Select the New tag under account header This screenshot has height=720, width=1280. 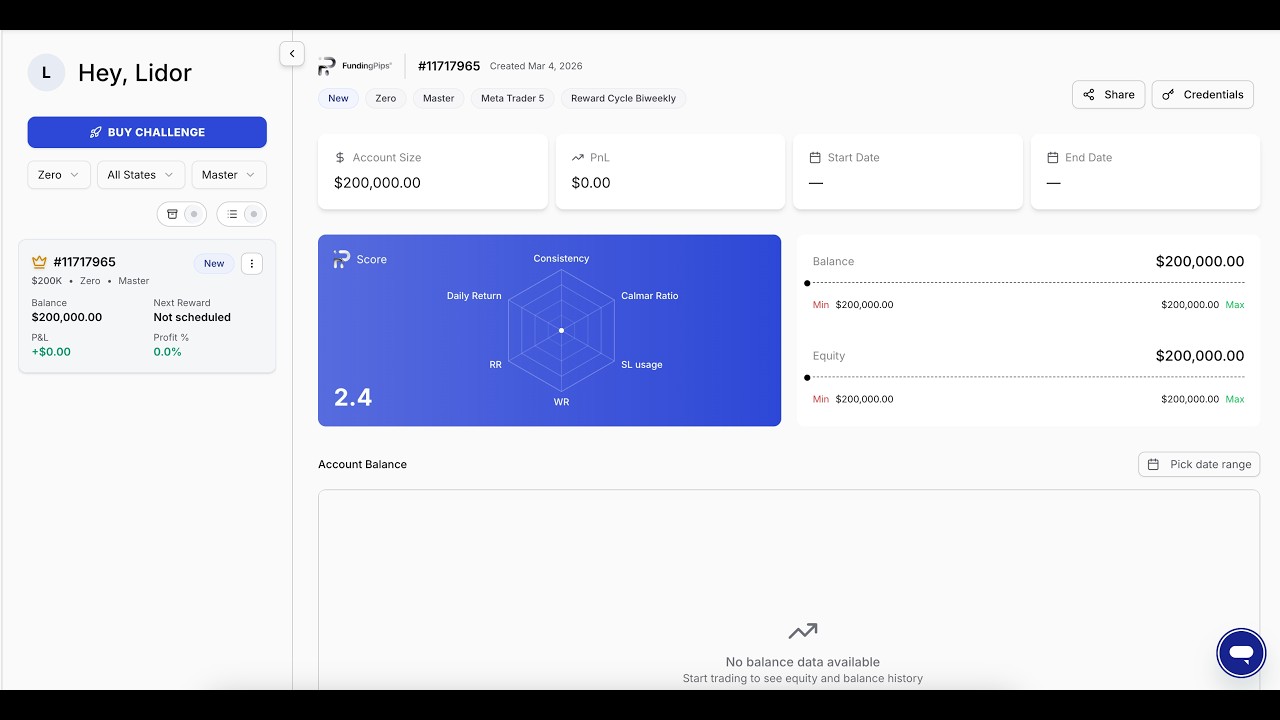pos(338,98)
